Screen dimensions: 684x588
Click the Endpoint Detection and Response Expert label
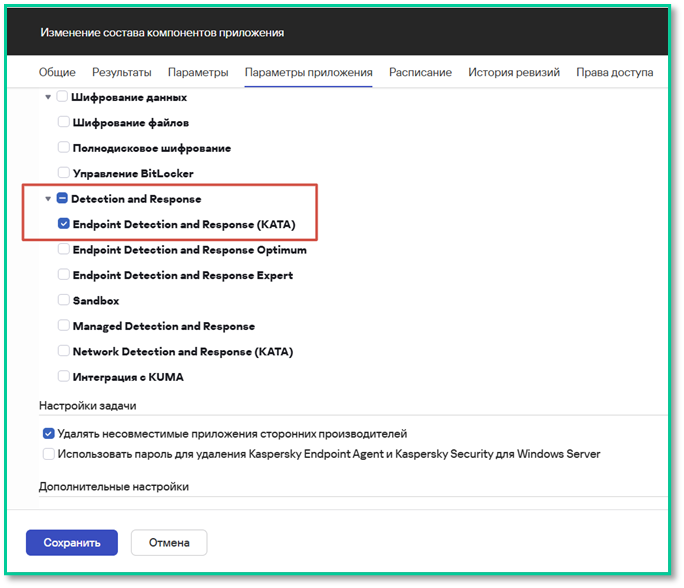(183, 275)
